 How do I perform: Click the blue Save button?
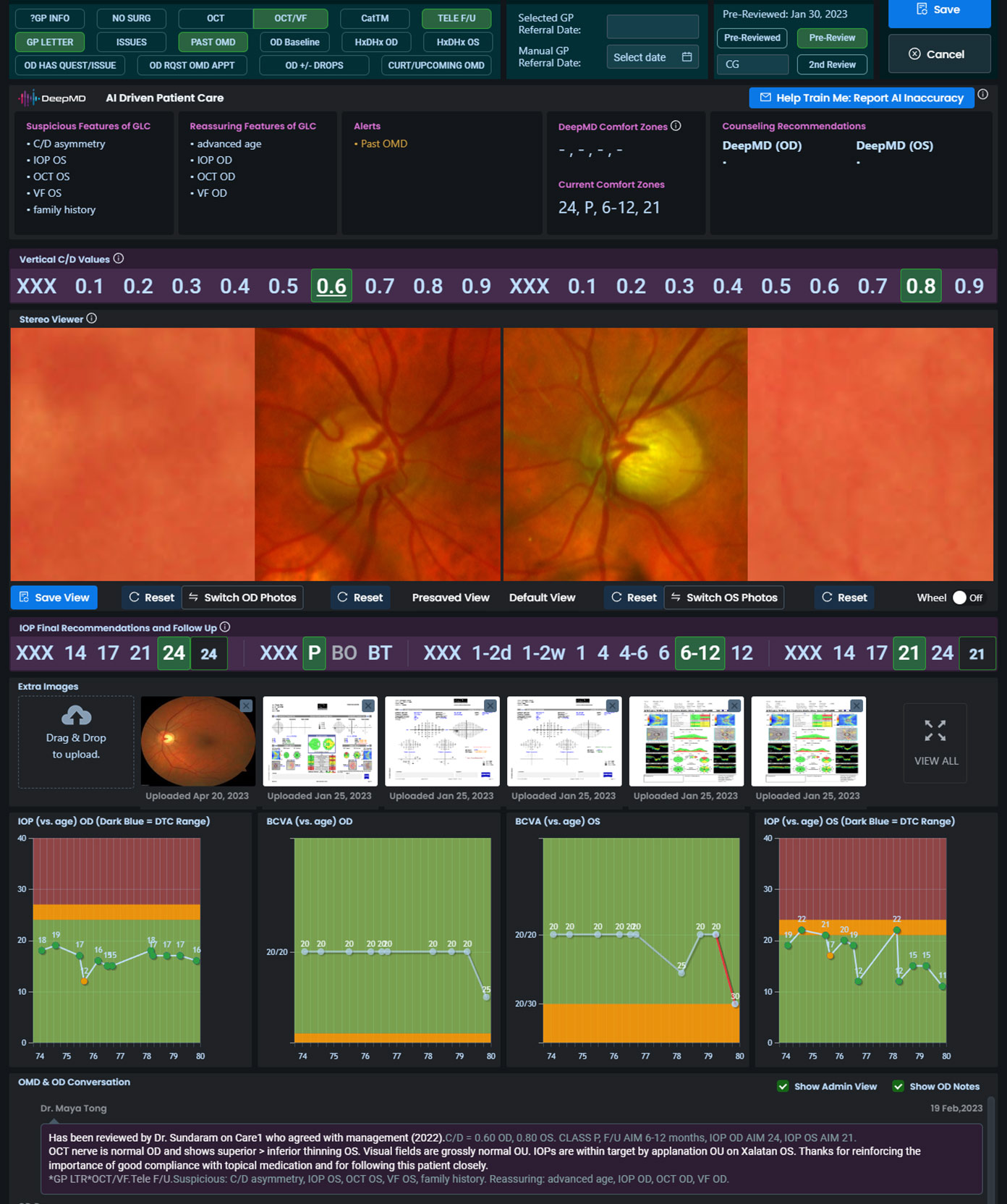(938, 10)
